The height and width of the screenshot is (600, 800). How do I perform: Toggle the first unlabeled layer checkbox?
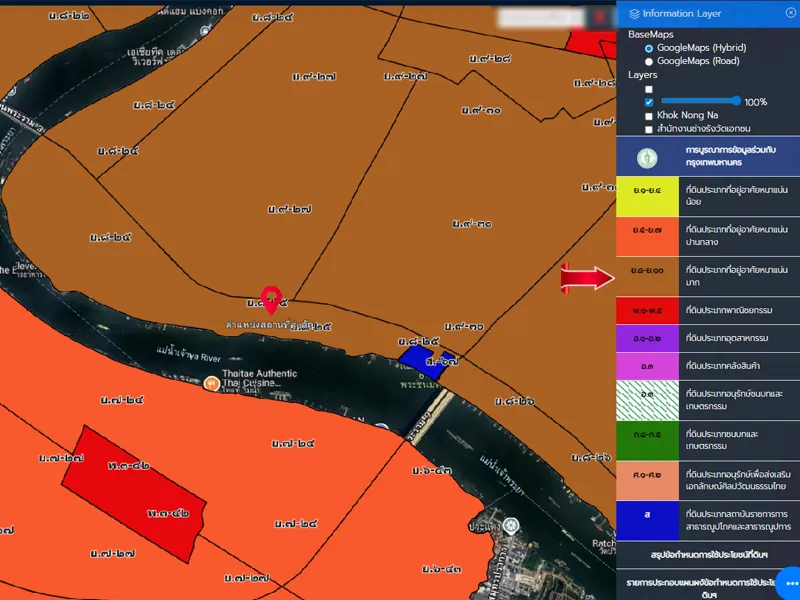click(x=649, y=89)
